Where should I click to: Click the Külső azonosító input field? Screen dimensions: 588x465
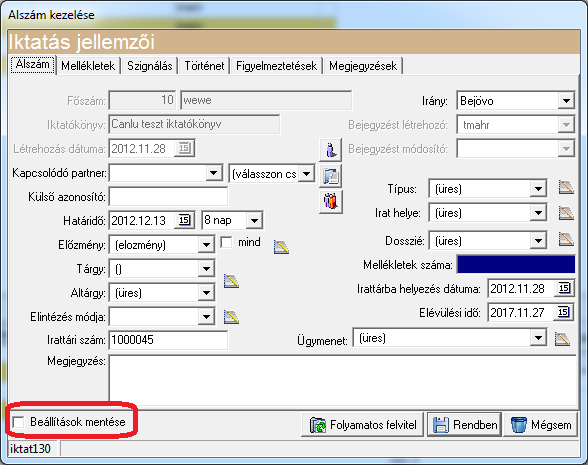[168, 196]
